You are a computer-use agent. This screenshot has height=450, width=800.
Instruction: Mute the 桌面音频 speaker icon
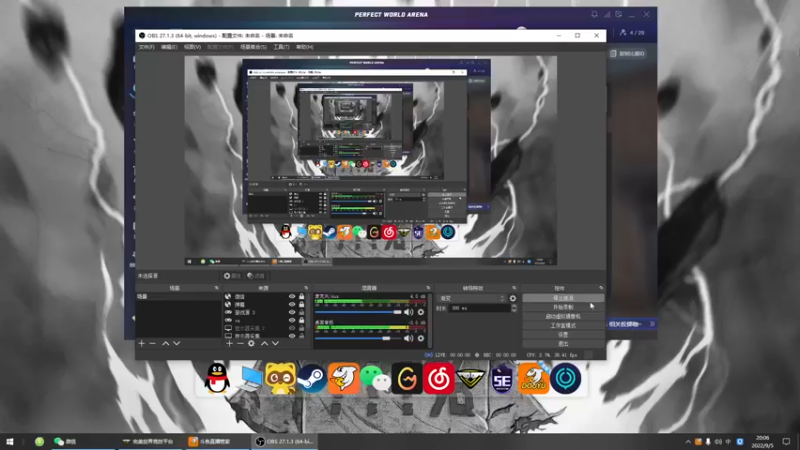pos(409,338)
